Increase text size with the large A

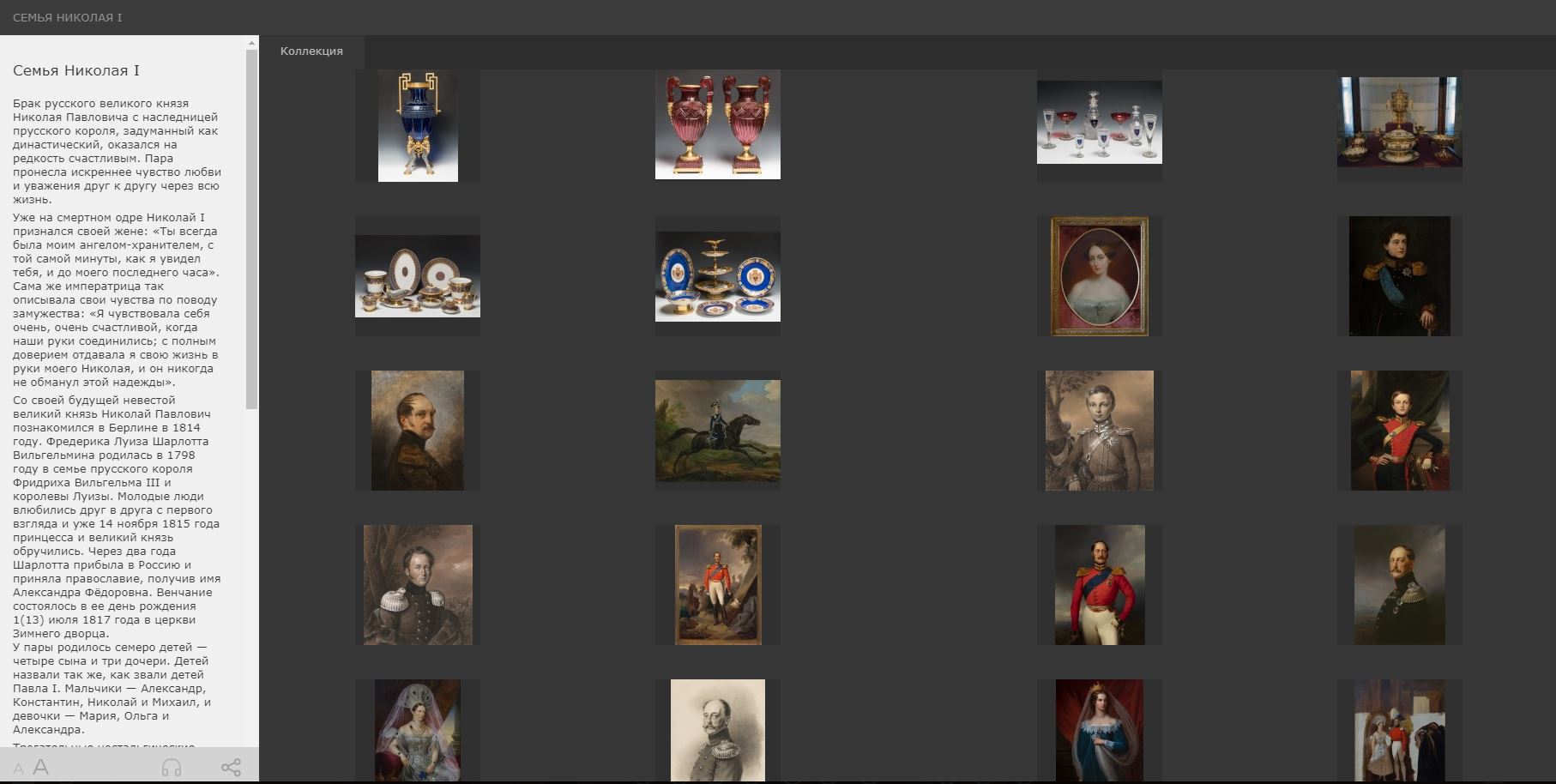coord(40,768)
